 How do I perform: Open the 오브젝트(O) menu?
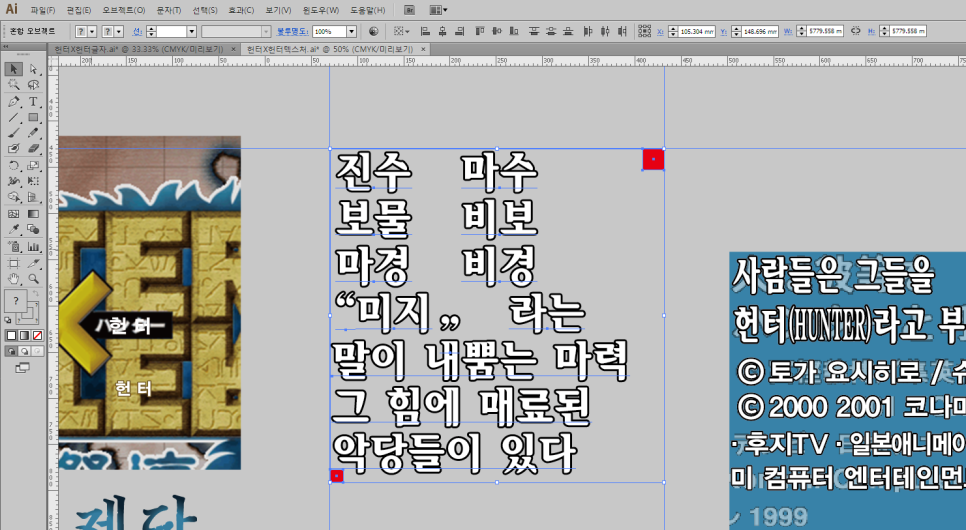click(124, 10)
